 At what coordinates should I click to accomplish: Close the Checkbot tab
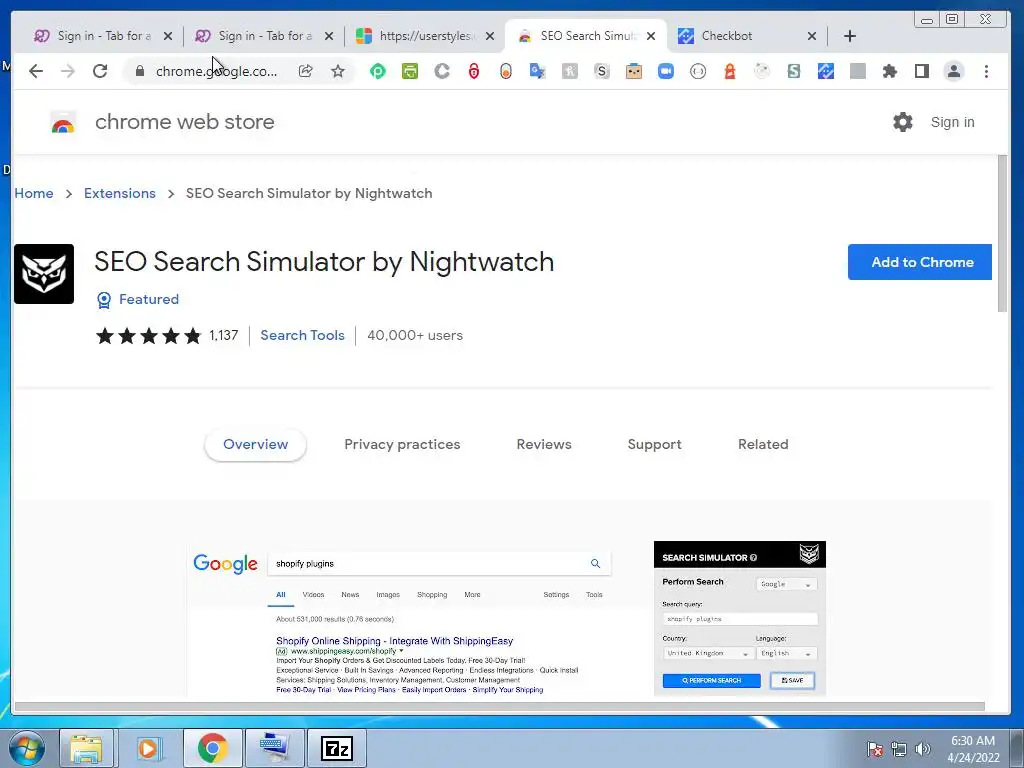coord(812,36)
